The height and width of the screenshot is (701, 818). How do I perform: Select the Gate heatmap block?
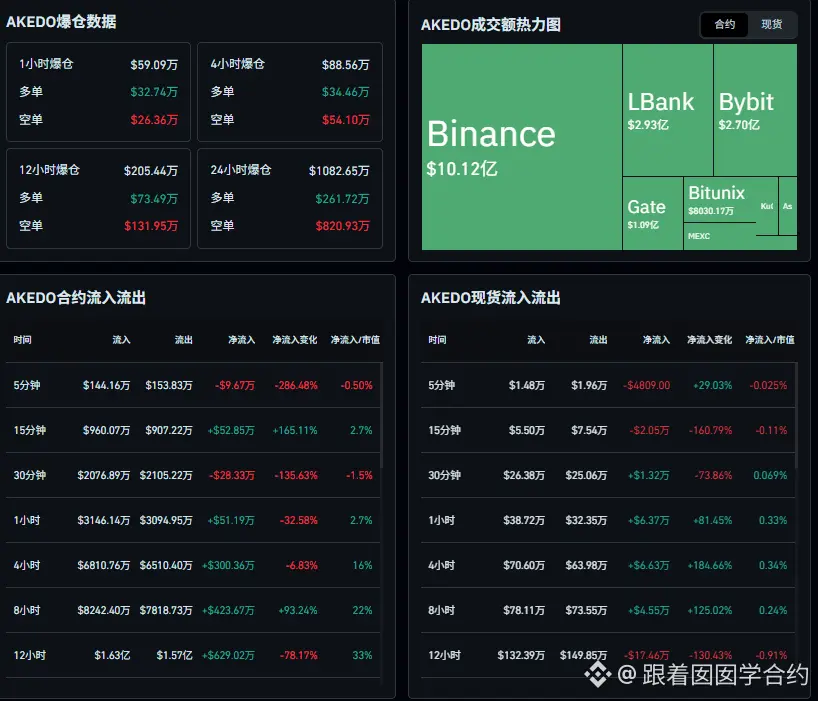coord(653,213)
